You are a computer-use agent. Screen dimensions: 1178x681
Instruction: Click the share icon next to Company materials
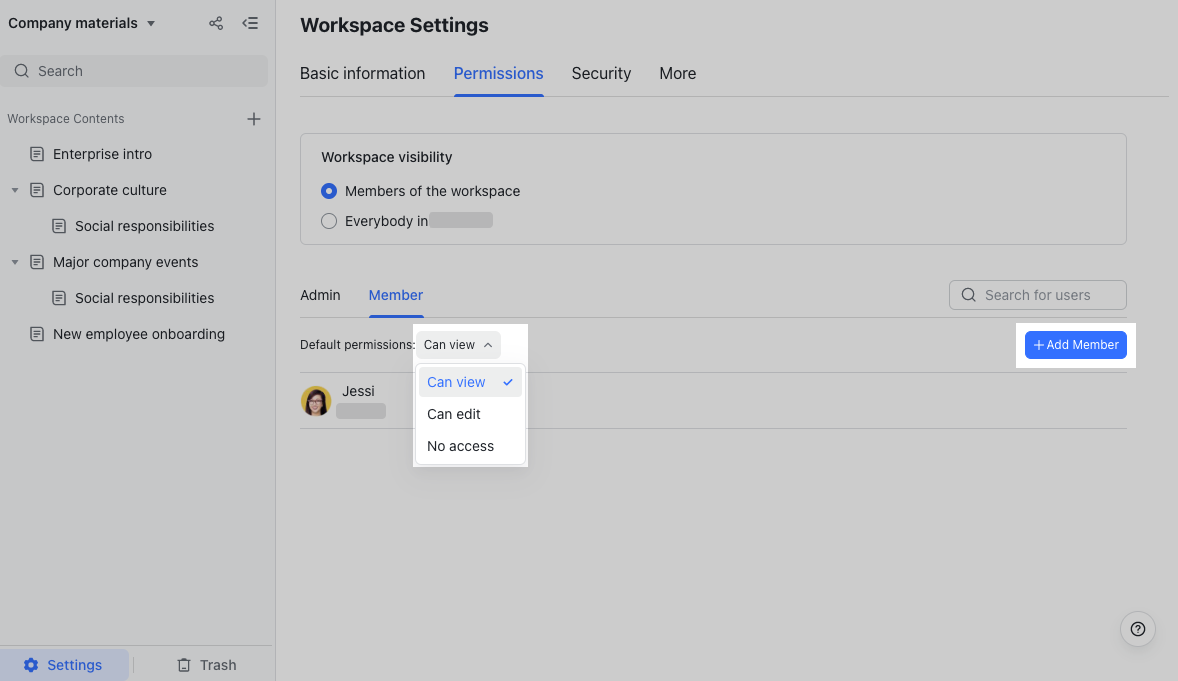point(215,22)
